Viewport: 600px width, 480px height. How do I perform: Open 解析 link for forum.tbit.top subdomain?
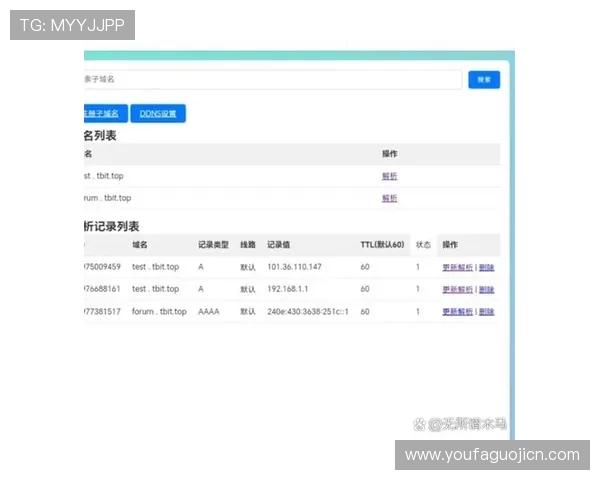click(389, 198)
